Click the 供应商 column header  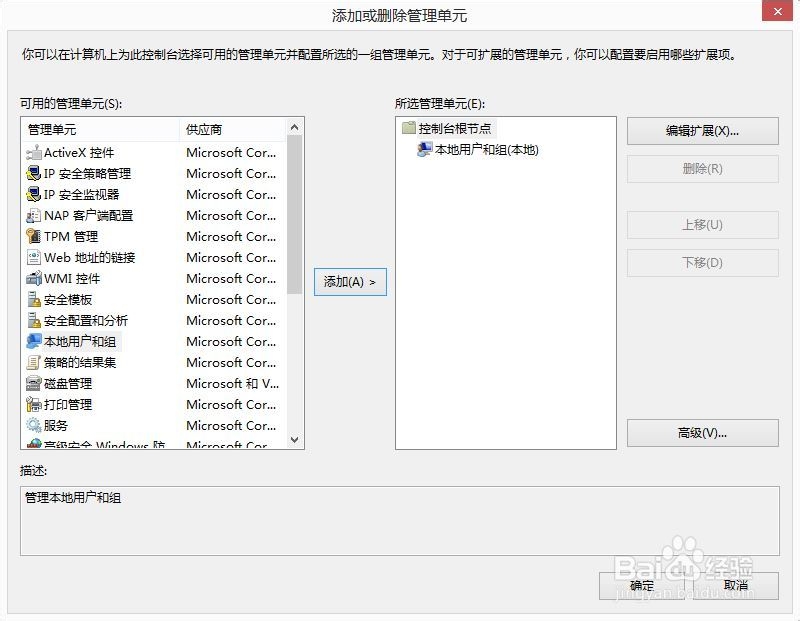[233, 130]
